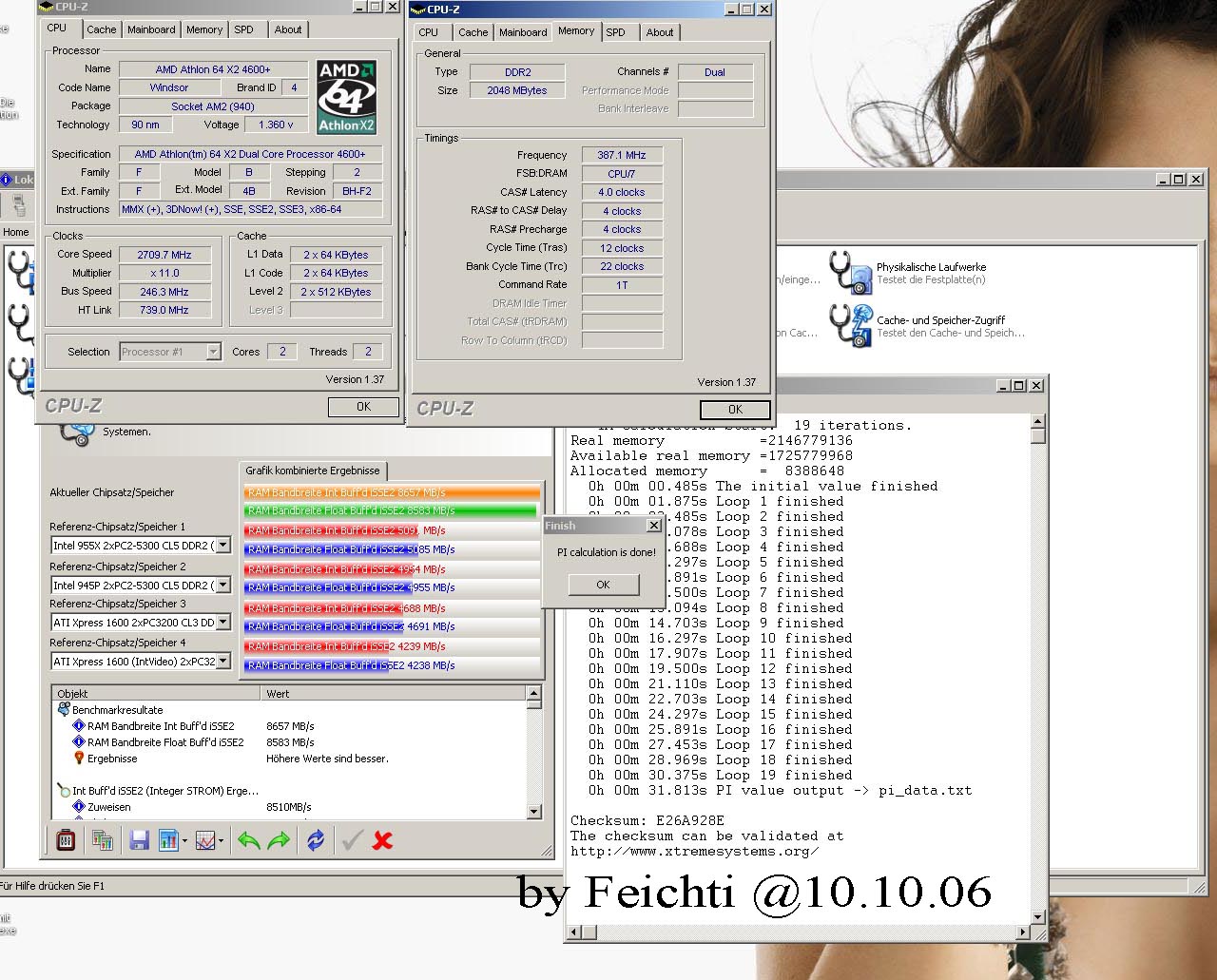Click OK in left CPU-Z window

point(363,407)
